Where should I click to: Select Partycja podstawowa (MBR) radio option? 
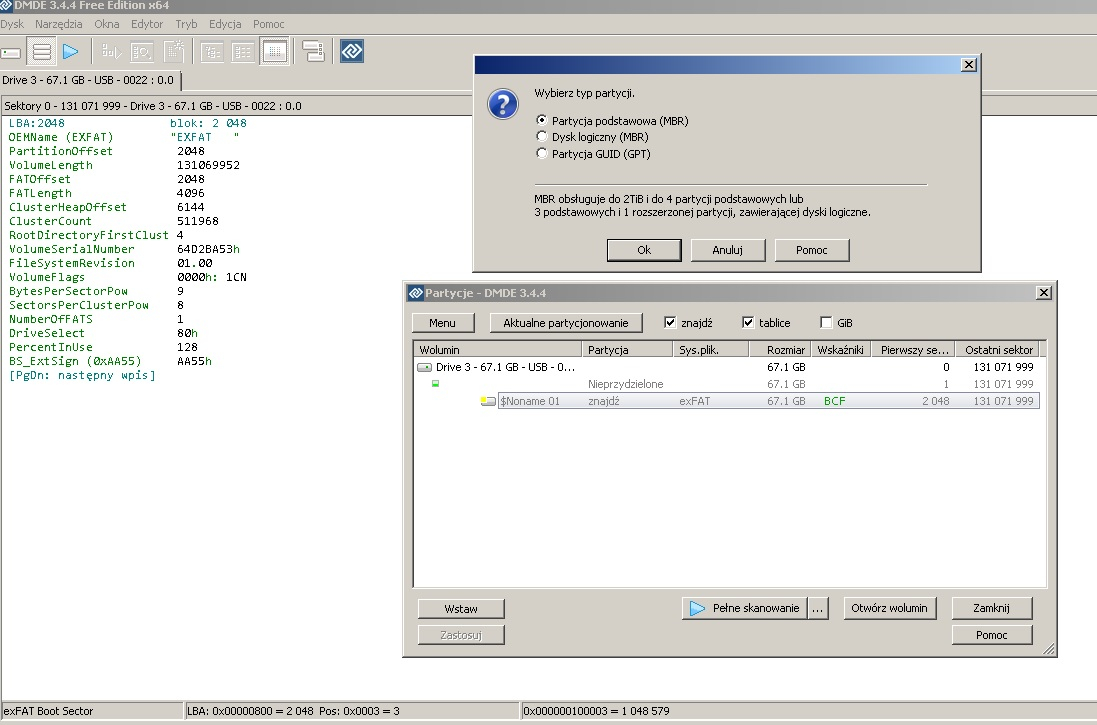(542, 120)
